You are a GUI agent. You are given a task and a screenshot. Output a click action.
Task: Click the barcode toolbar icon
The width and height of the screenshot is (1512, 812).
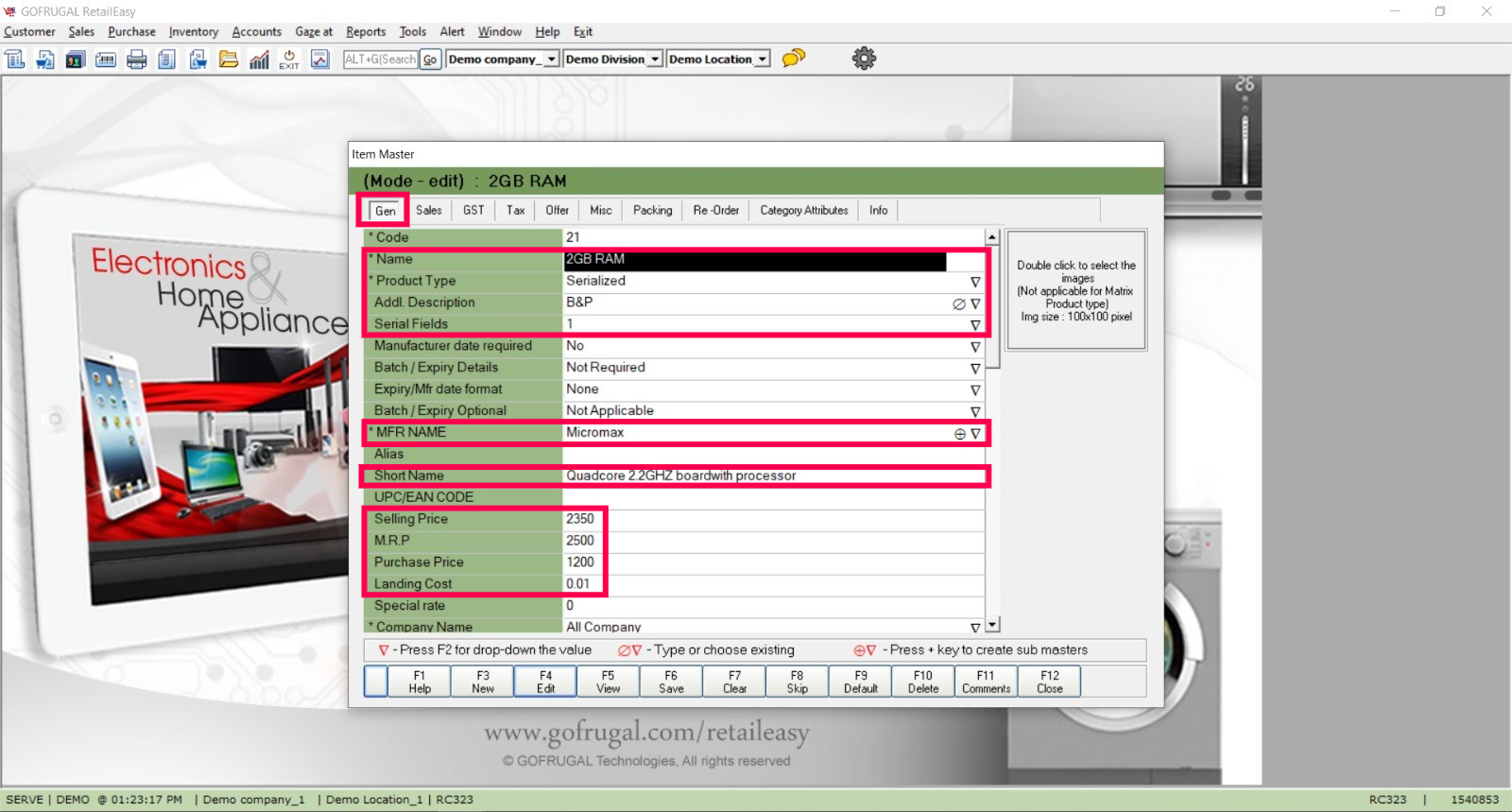106,60
